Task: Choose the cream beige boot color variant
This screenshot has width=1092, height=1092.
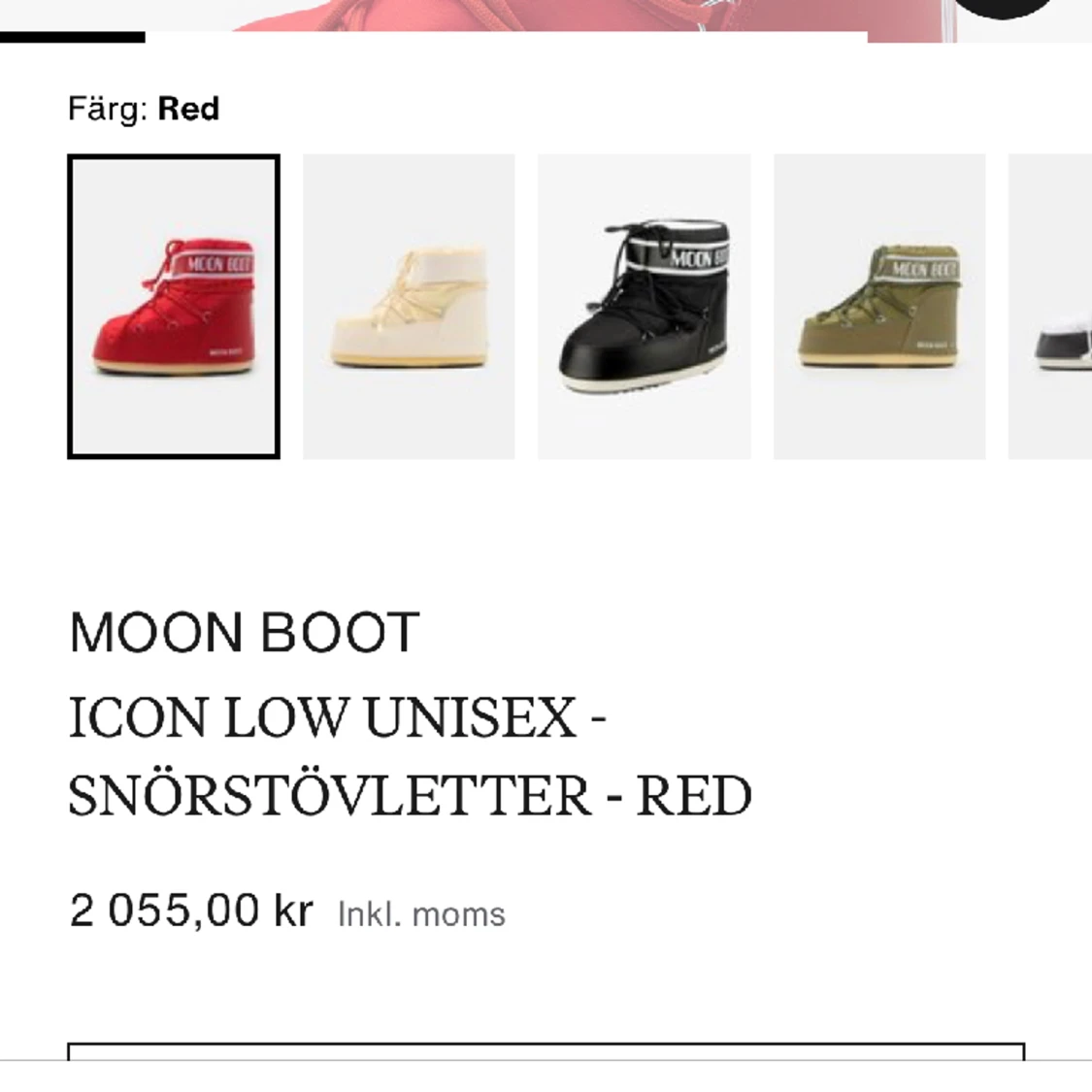Action: (409, 306)
